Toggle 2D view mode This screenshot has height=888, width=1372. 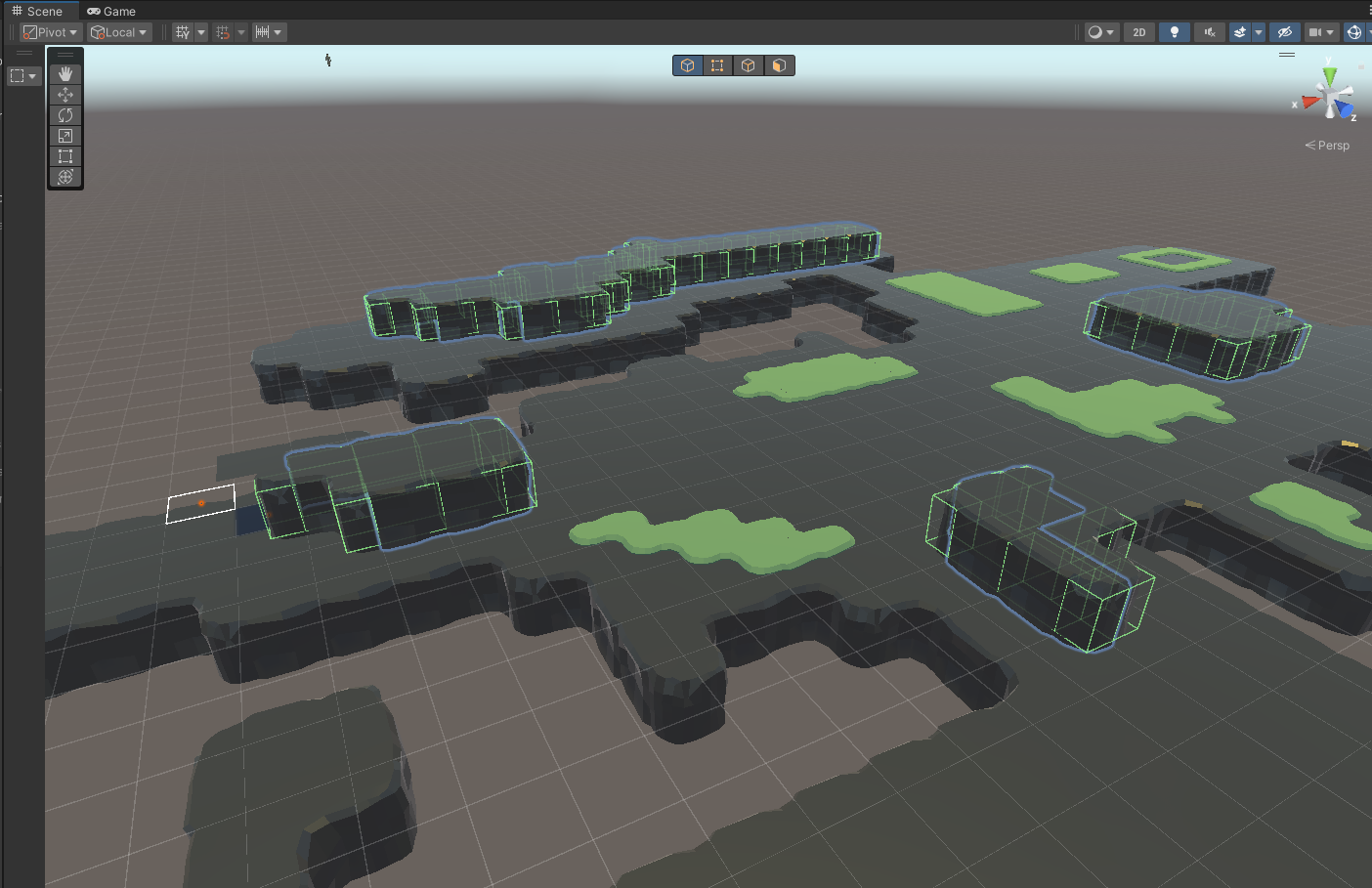(x=1138, y=31)
